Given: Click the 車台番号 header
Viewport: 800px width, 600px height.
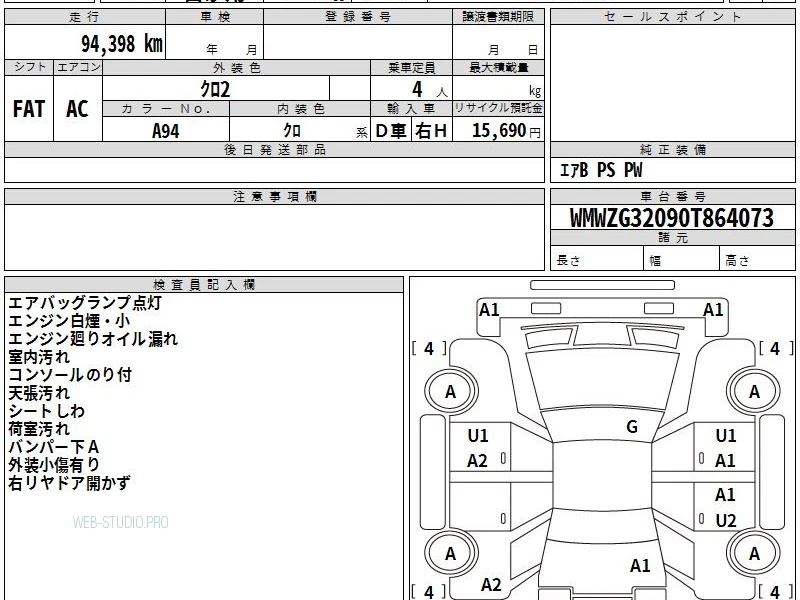Looking at the screenshot, I should tap(672, 196).
